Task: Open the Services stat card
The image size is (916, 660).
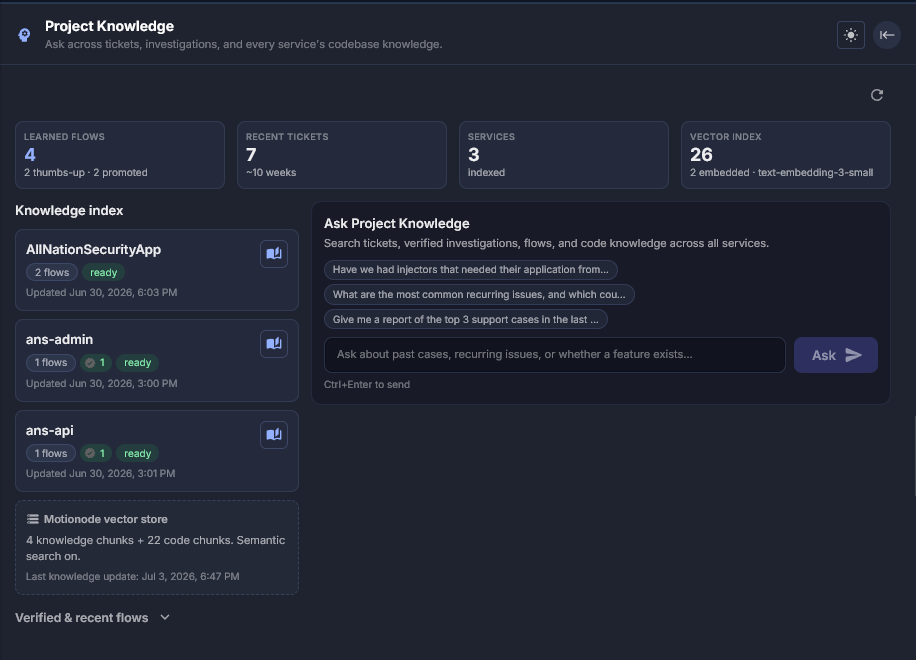Action: tap(564, 155)
